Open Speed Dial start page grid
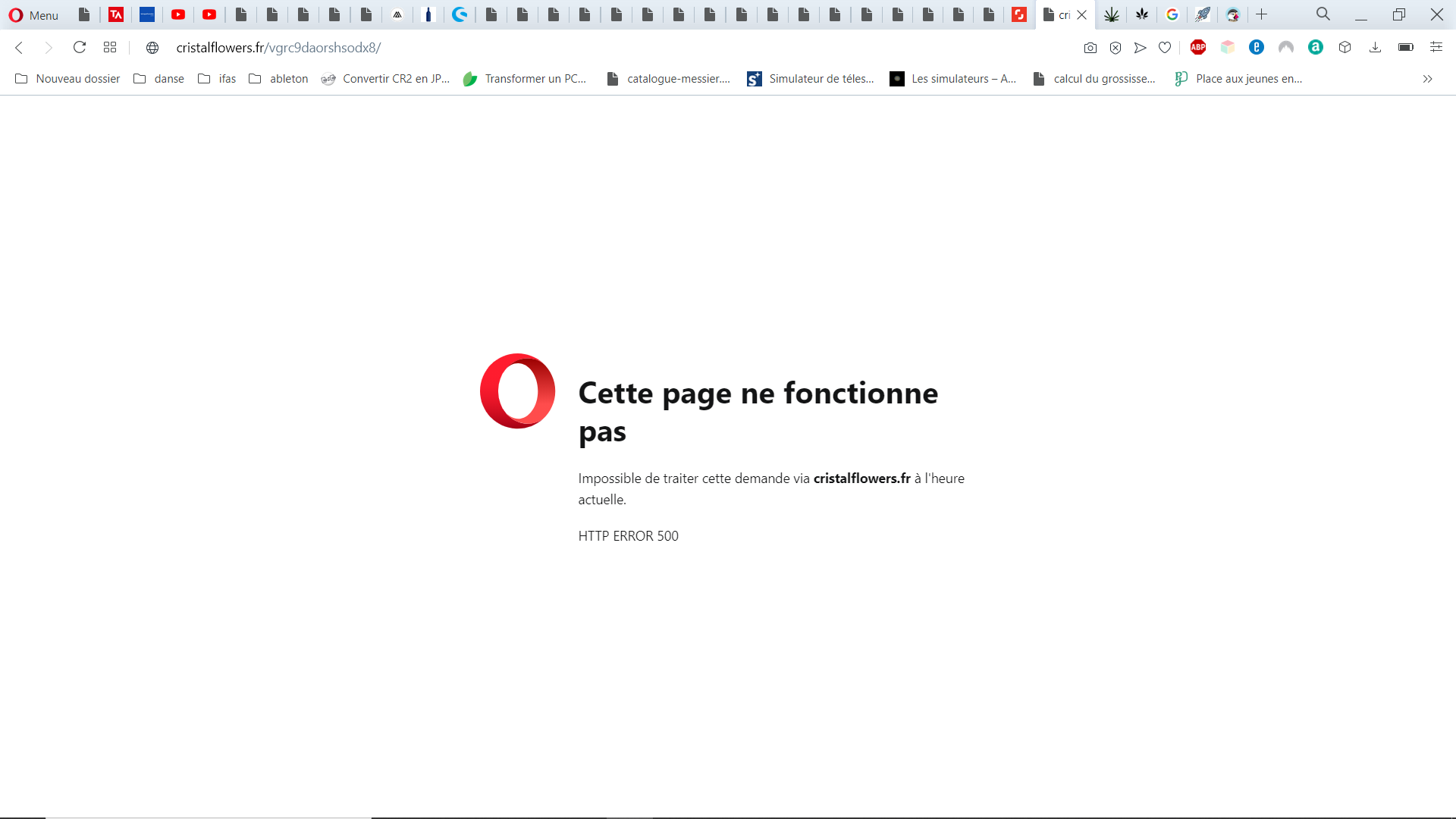The image size is (1456, 819). (110, 48)
